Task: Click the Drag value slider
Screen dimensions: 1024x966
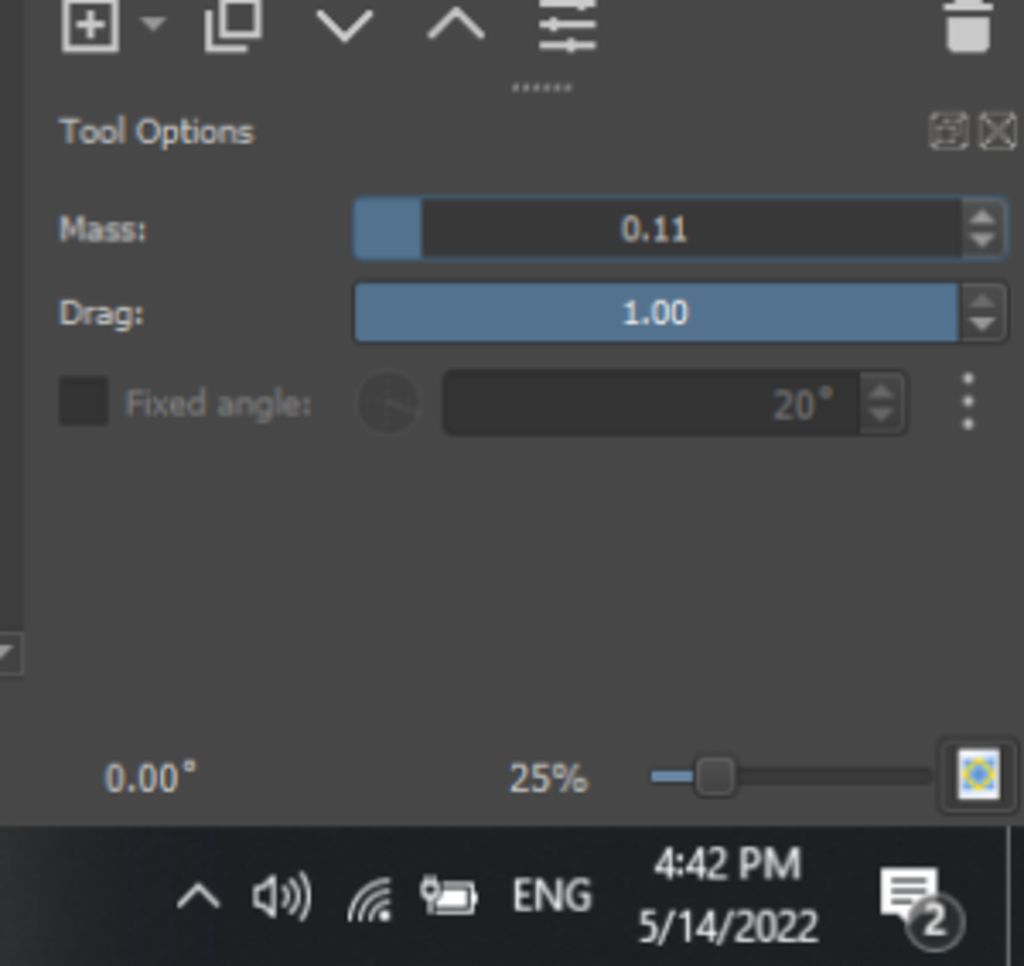Action: coord(656,313)
